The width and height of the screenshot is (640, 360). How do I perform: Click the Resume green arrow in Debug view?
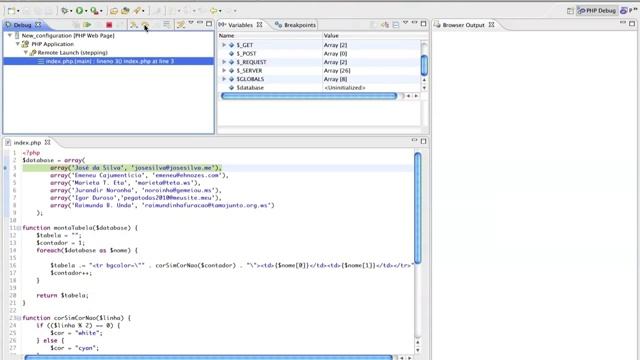[x=87, y=25]
